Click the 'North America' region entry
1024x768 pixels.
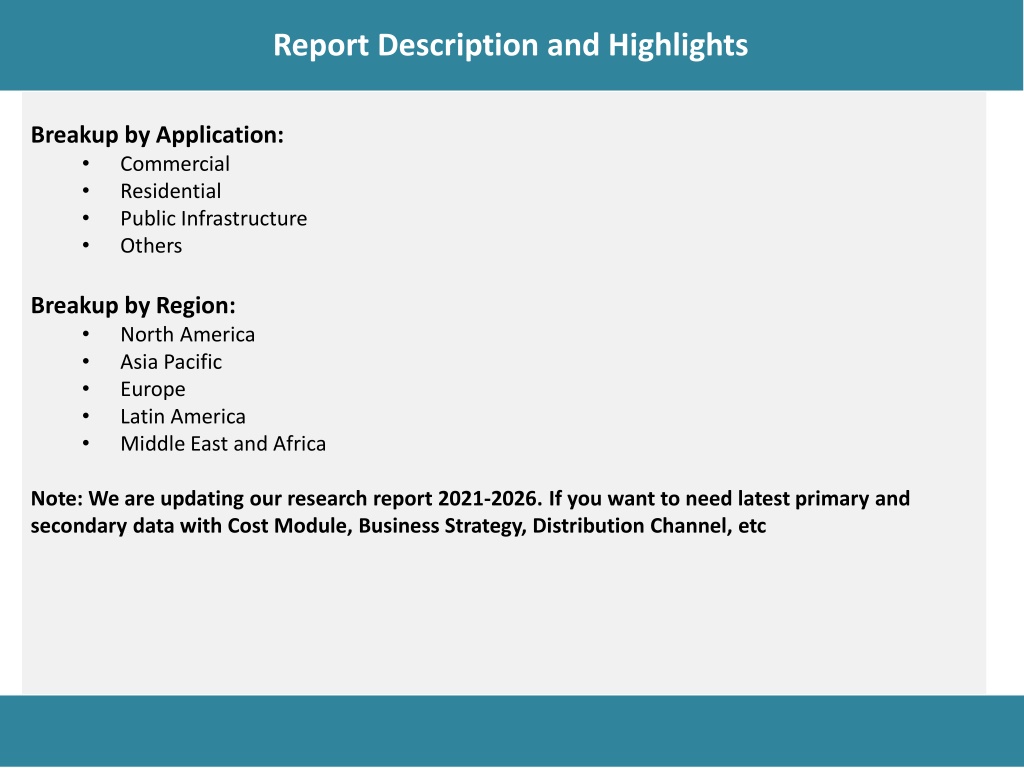pyautogui.click(x=187, y=335)
